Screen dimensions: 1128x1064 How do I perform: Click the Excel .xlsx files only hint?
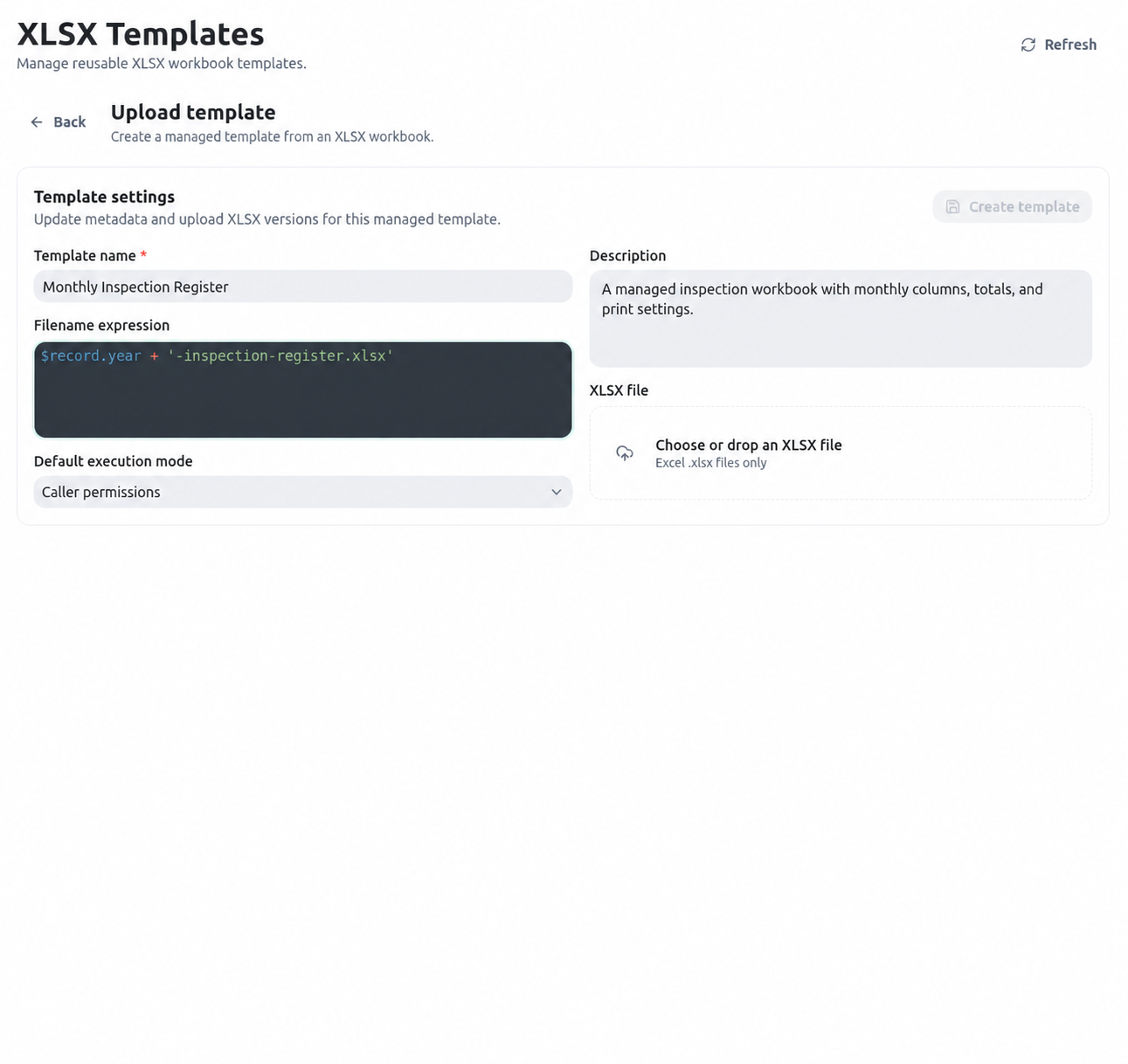pos(711,463)
